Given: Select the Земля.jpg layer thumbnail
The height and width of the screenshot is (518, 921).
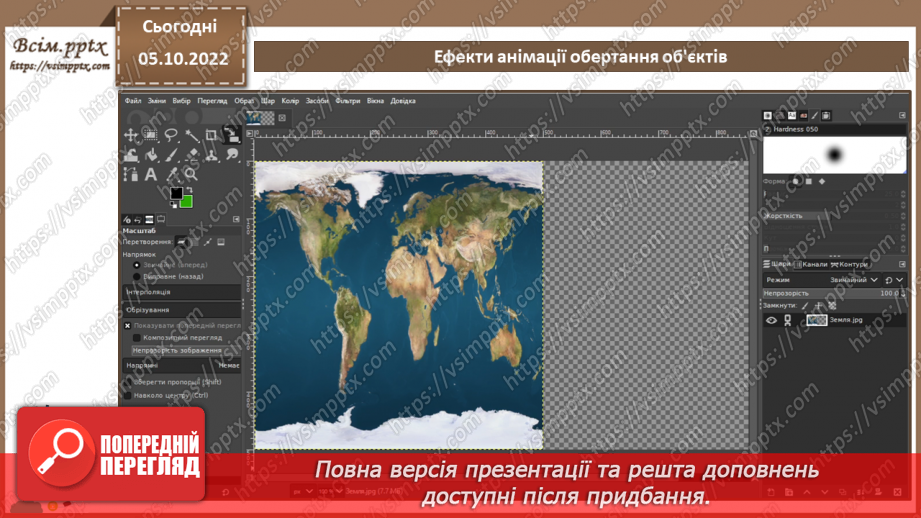Looking at the screenshot, I should point(817,321).
